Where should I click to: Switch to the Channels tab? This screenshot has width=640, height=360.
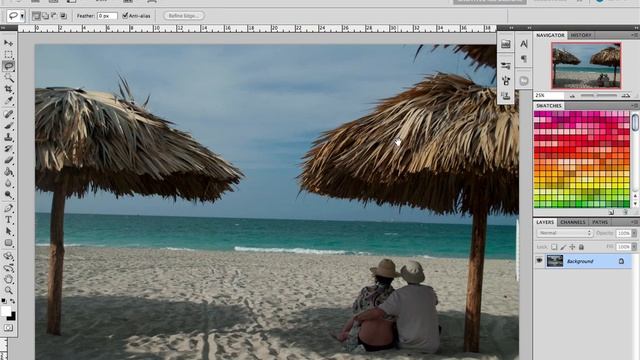pos(573,222)
